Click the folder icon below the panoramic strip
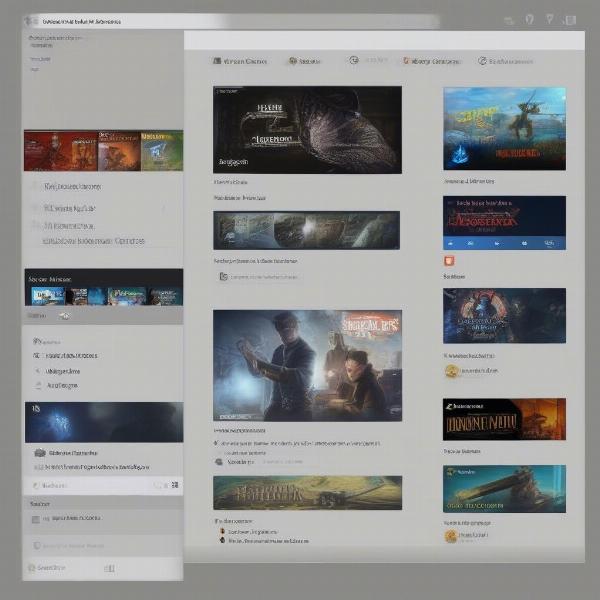This screenshot has width=600, height=600. coord(224,276)
